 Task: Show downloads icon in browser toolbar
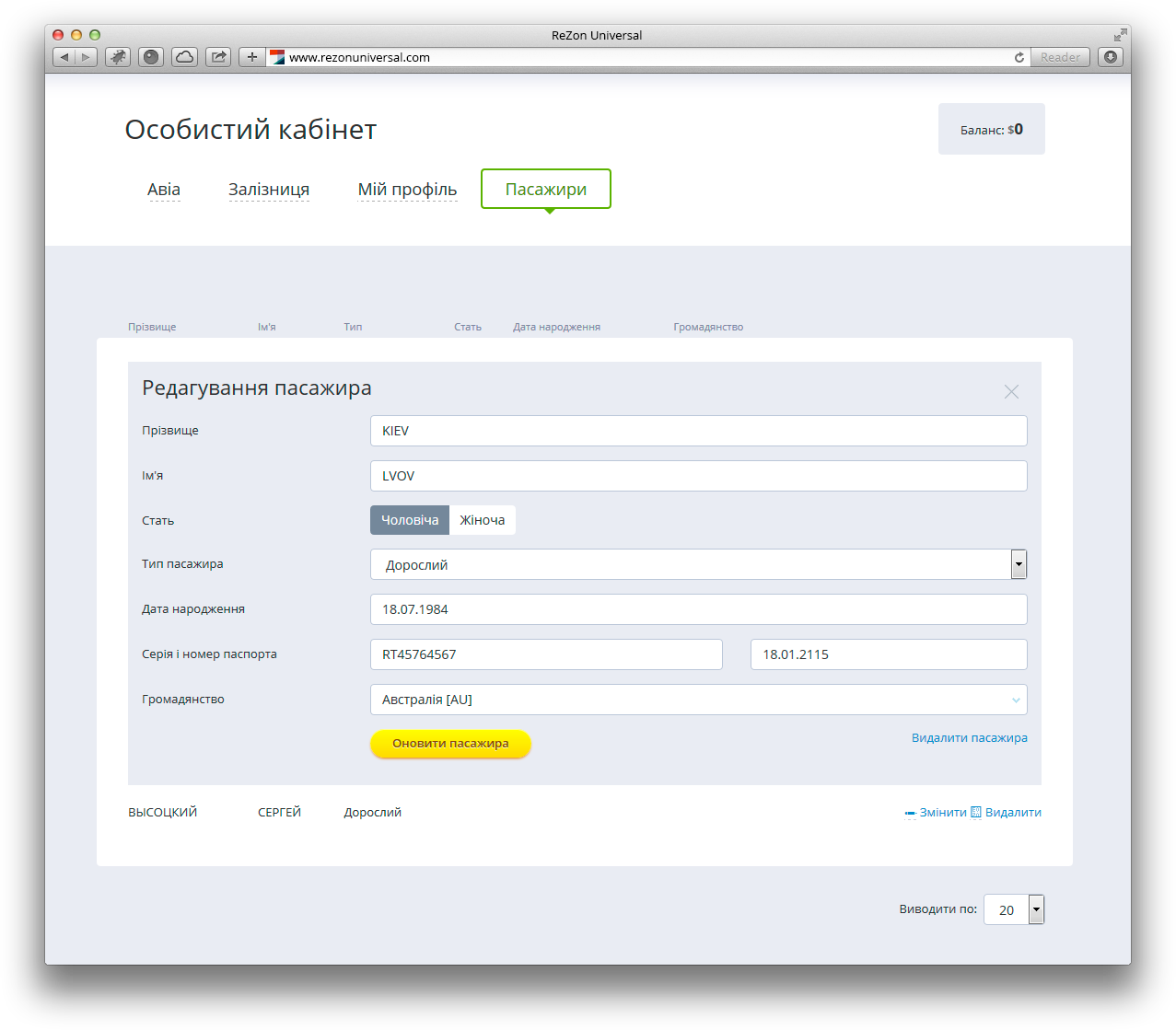click(x=1111, y=57)
